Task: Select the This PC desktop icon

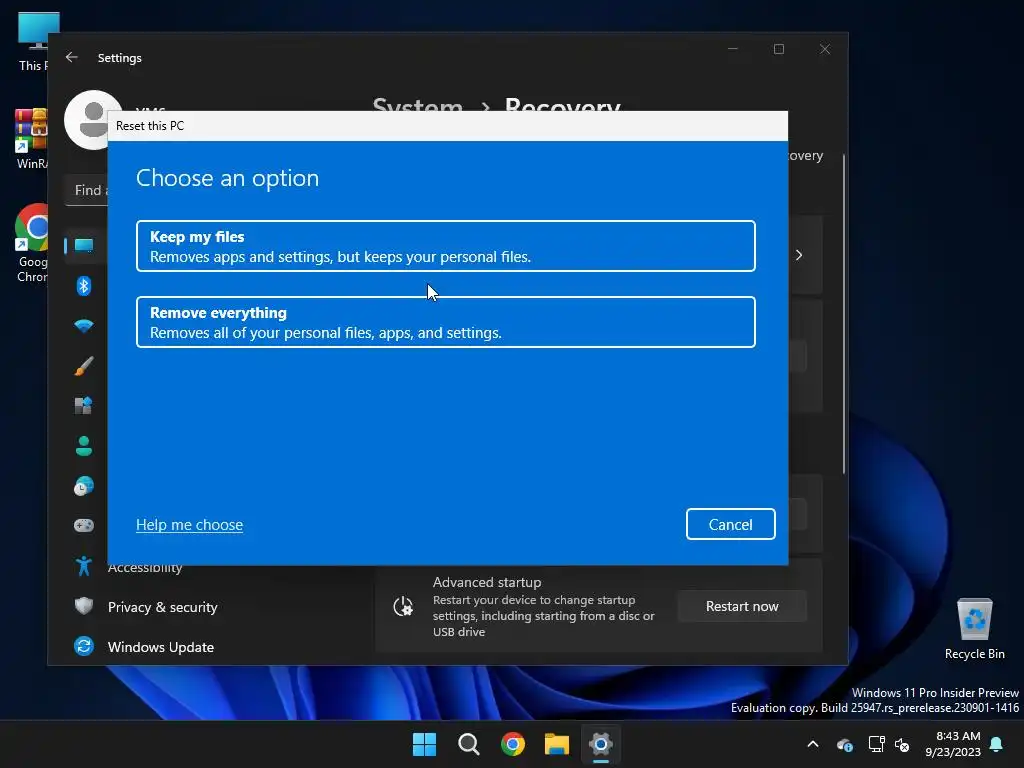Action: click(33, 42)
